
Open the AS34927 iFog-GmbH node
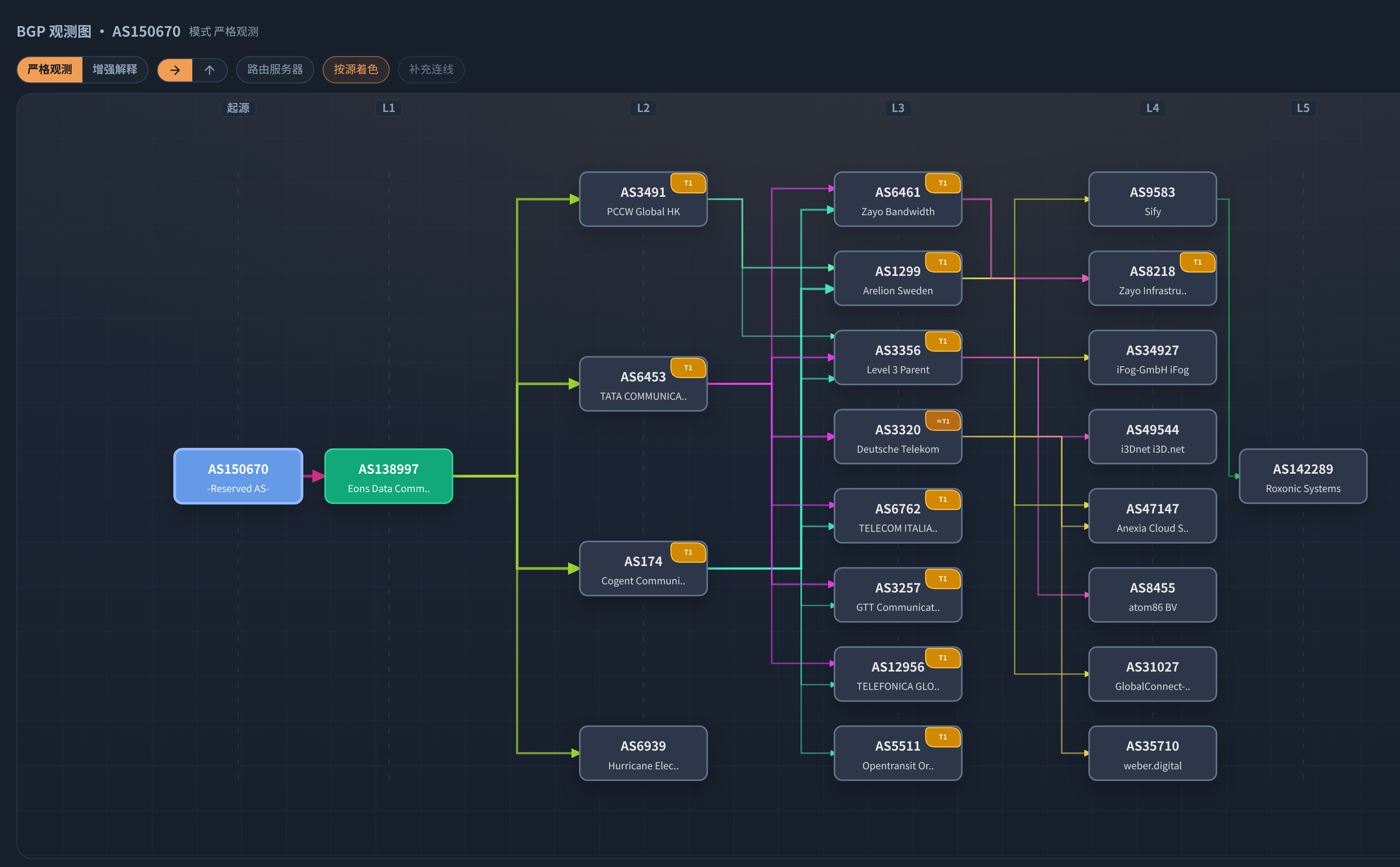[x=1152, y=357]
